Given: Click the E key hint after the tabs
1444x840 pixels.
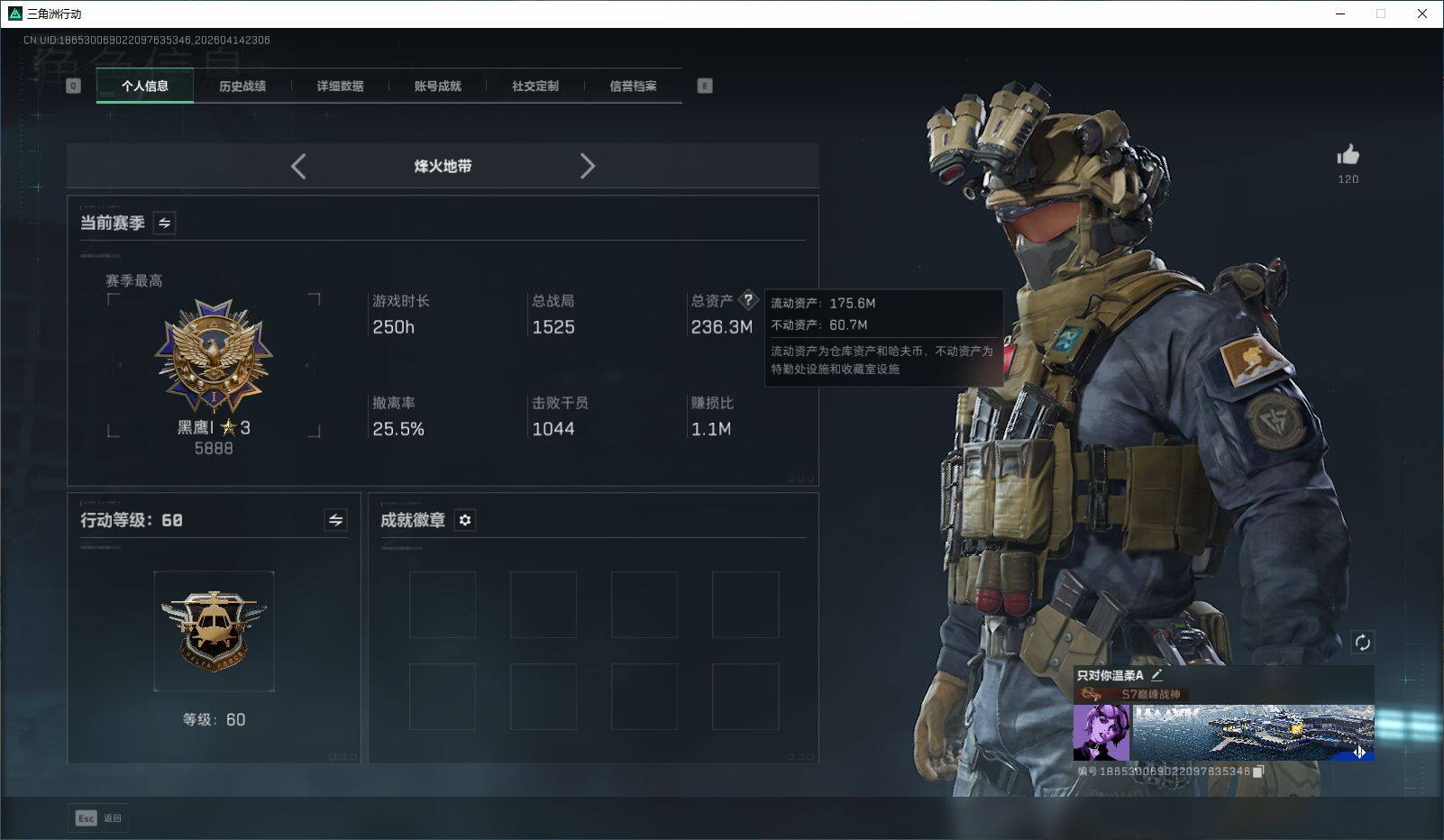Looking at the screenshot, I should pyautogui.click(x=705, y=86).
